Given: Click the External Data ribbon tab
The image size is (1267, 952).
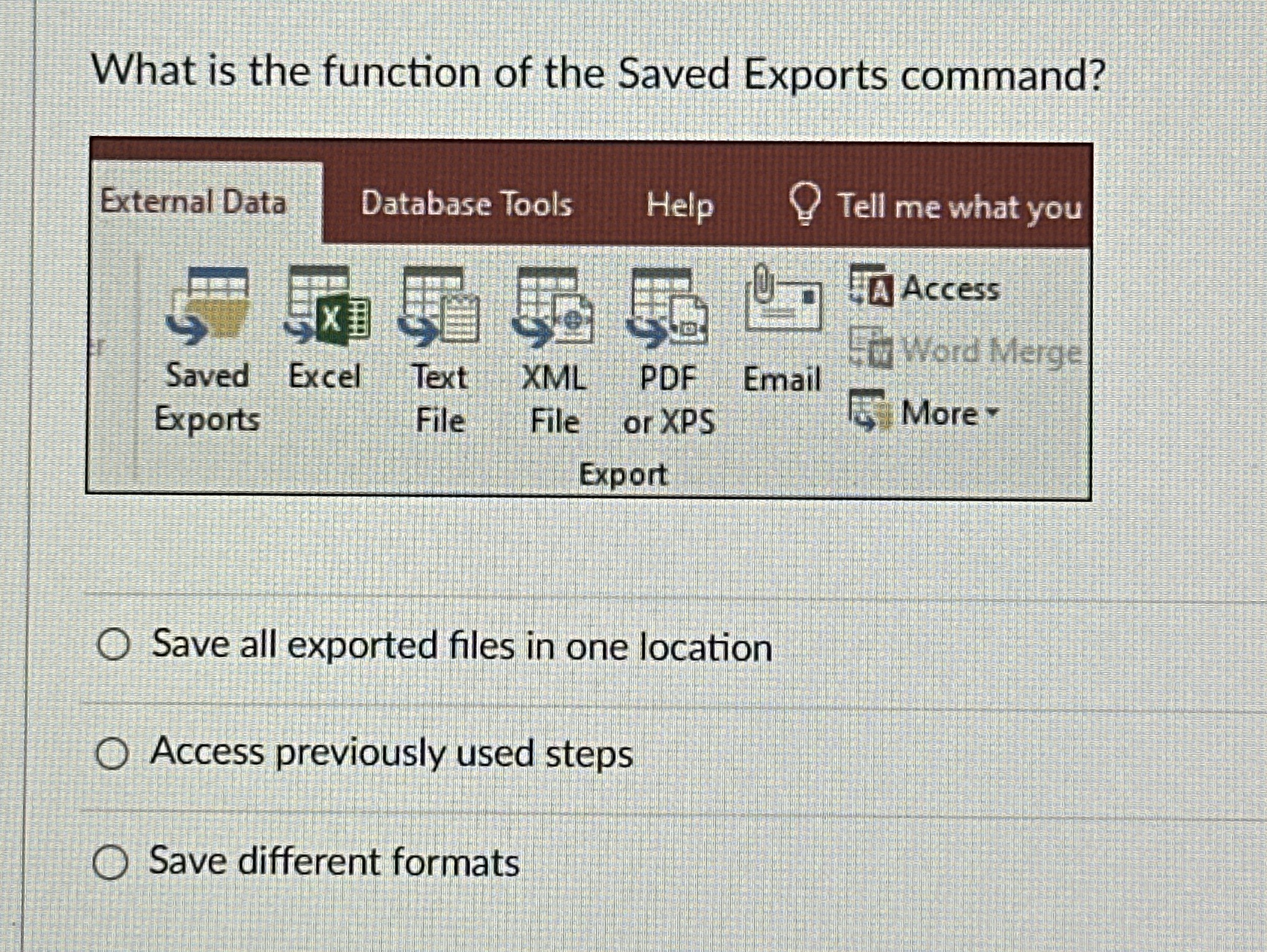Looking at the screenshot, I should pos(195,201).
